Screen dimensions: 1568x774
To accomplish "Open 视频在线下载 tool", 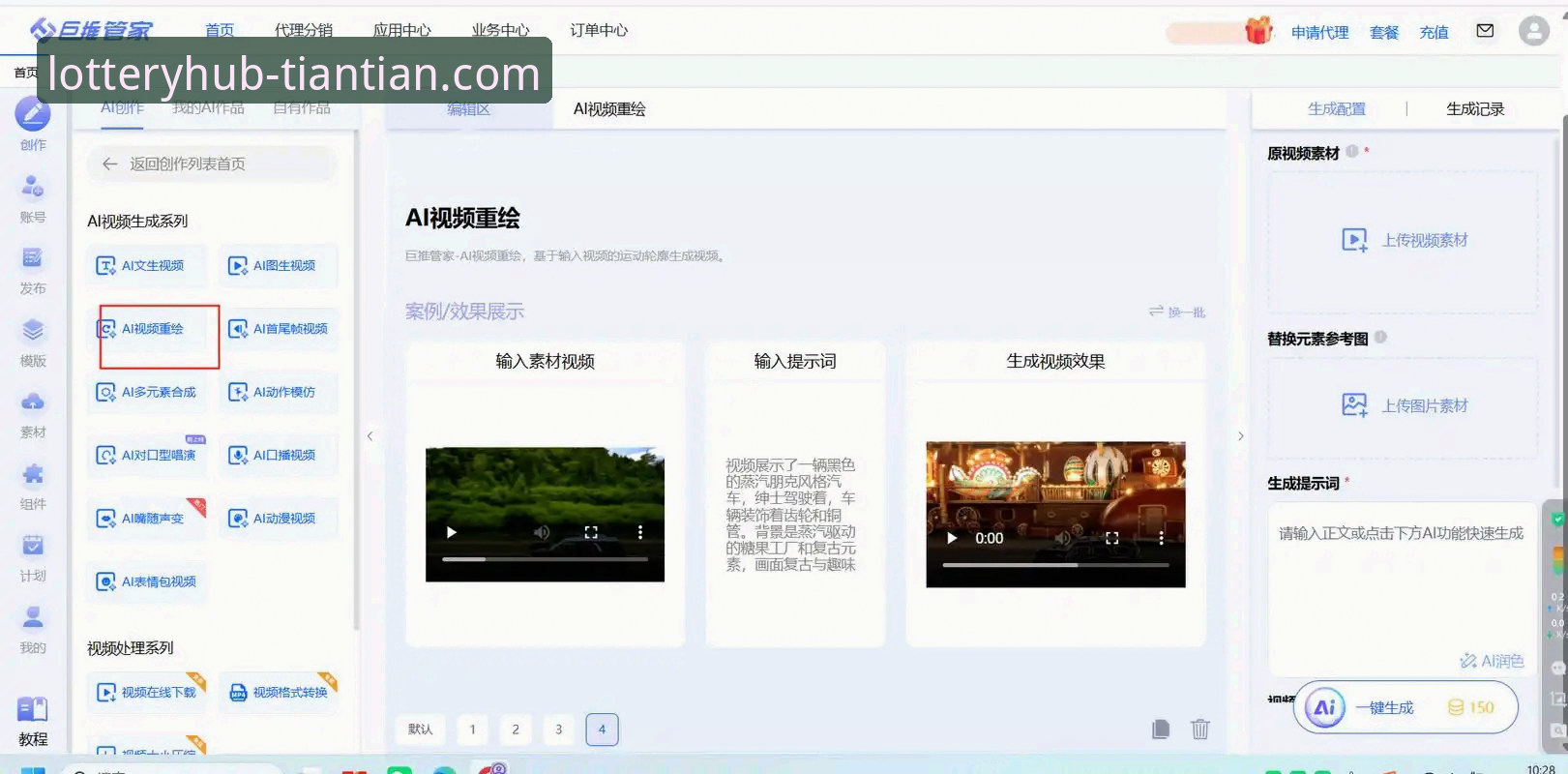I will point(148,692).
